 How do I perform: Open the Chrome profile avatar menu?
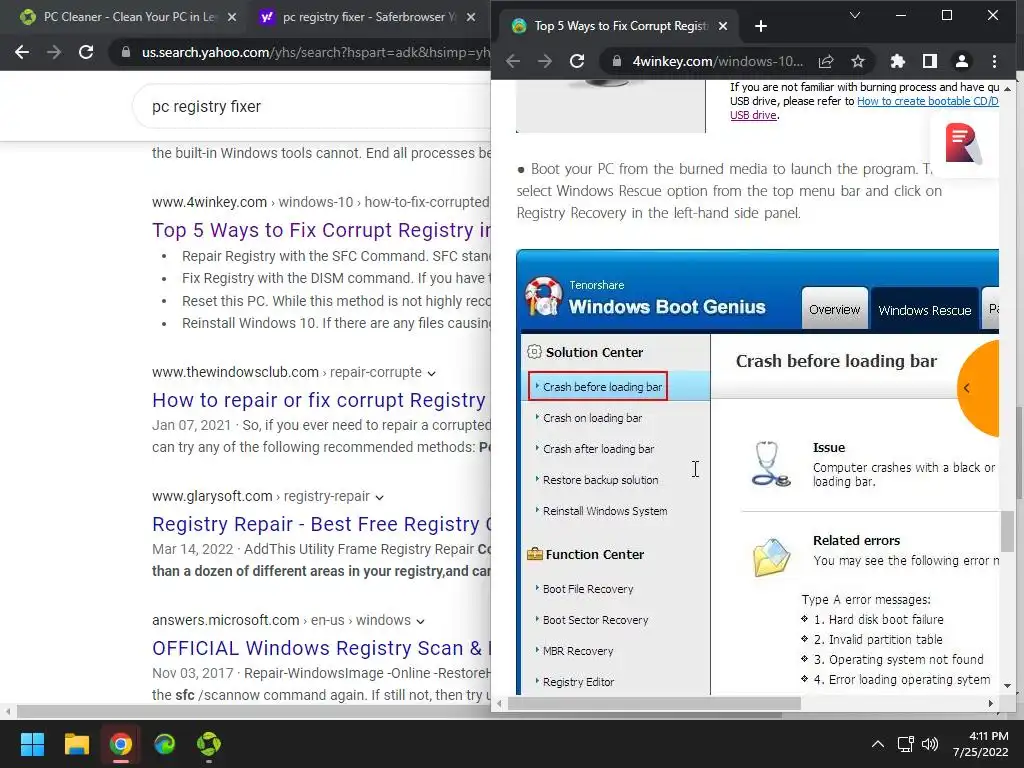tap(962, 61)
